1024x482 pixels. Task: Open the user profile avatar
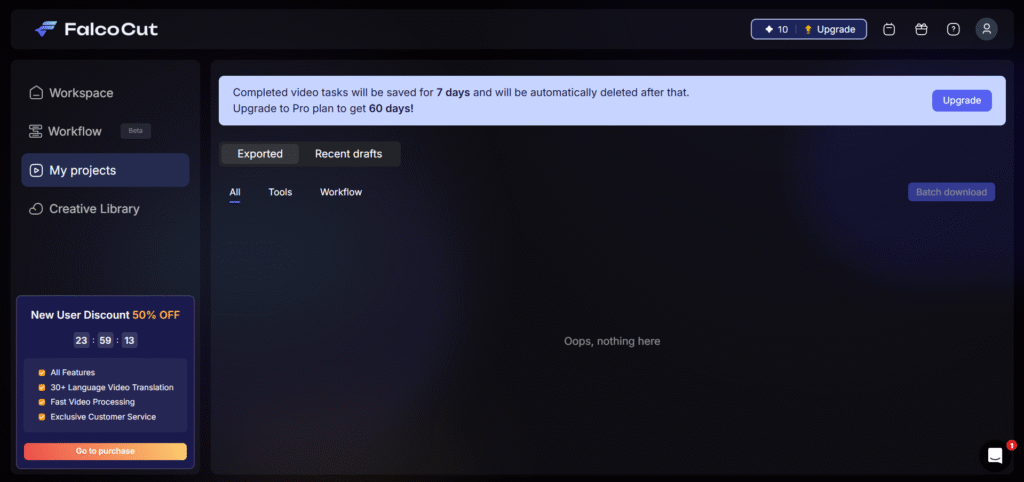pos(986,29)
